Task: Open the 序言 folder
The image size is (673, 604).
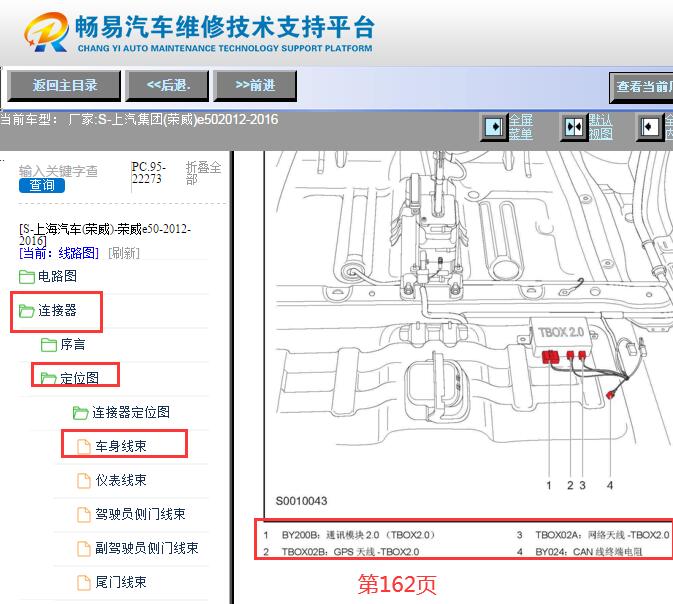Action: click(x=73, y=344)
